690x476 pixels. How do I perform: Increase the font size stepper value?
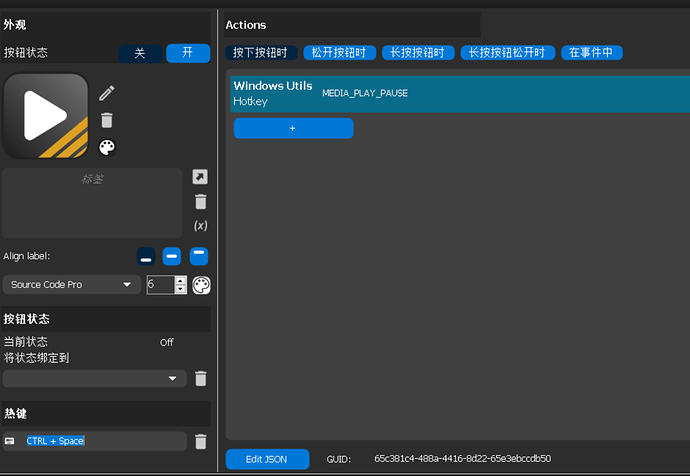point(180,281)
